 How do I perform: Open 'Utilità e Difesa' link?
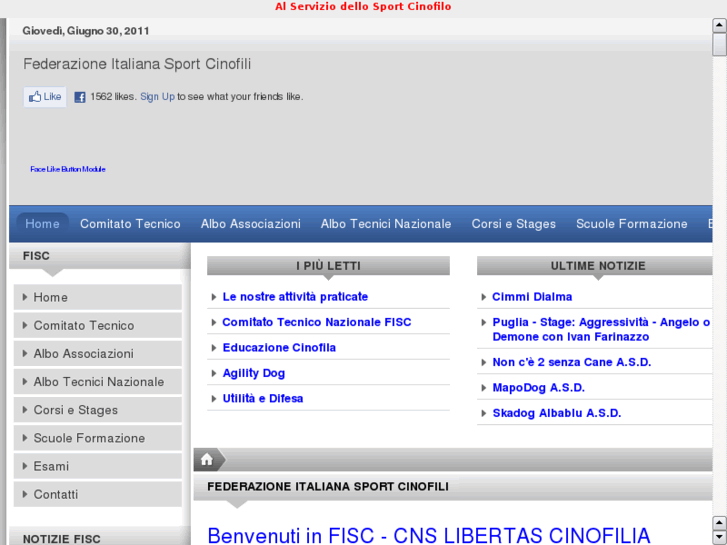263,398
